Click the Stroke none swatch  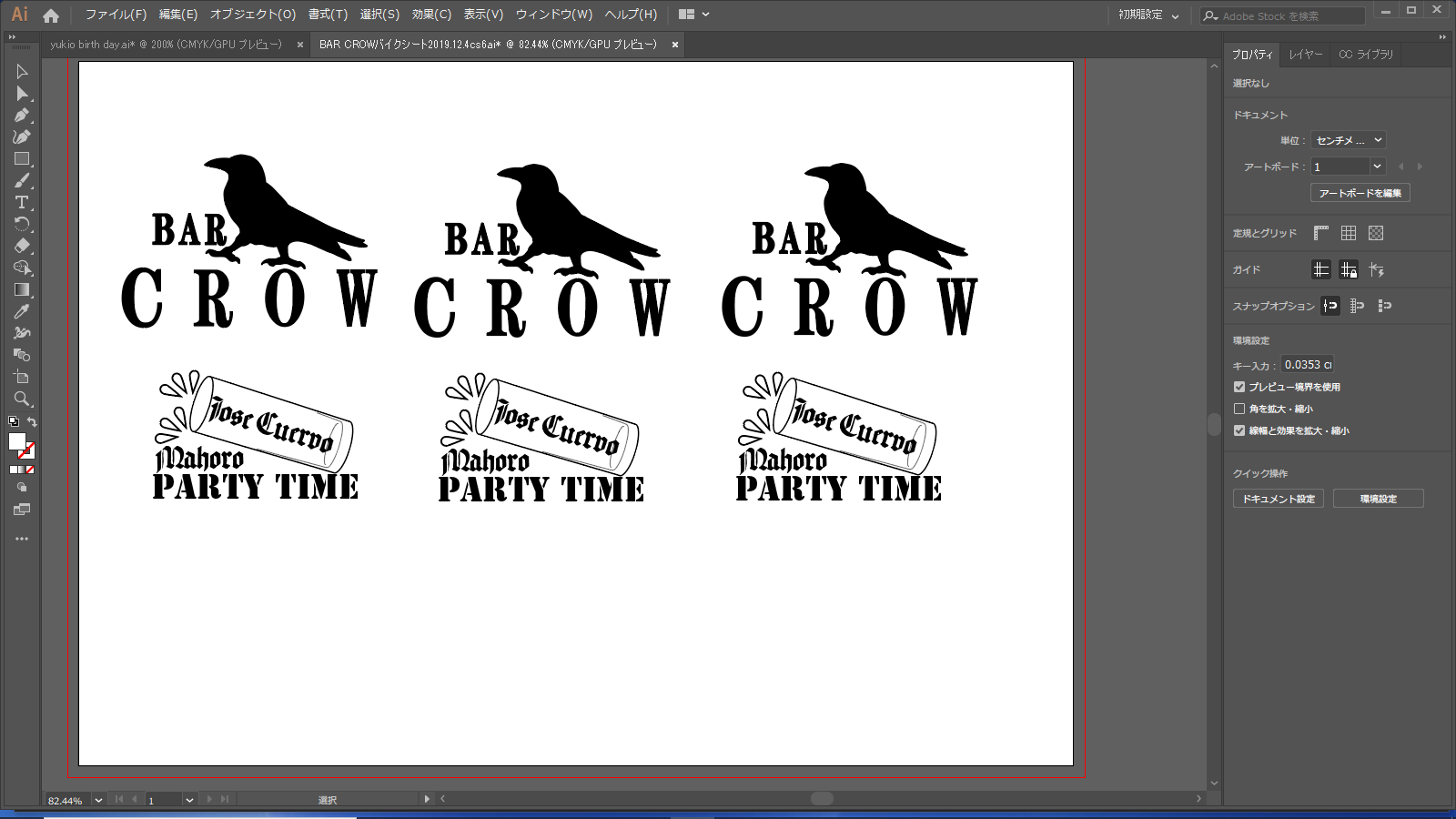[x=28, y=450]
